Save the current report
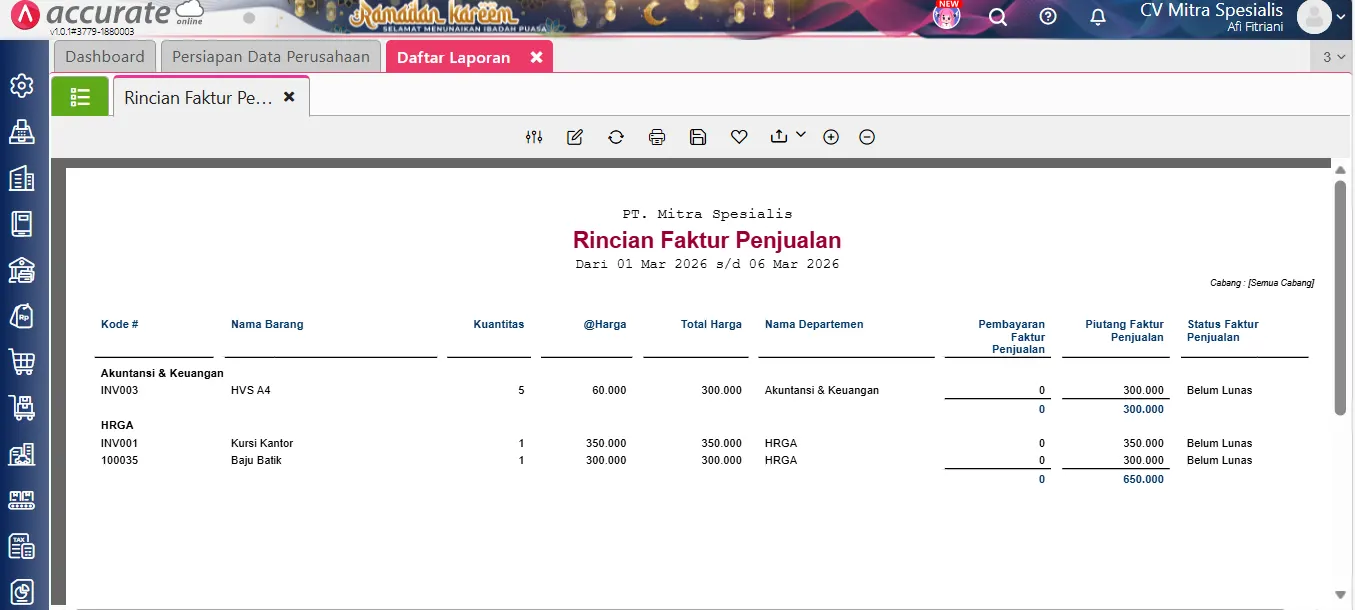This screenshot has width=1355, height=610. tap(698, 136)
